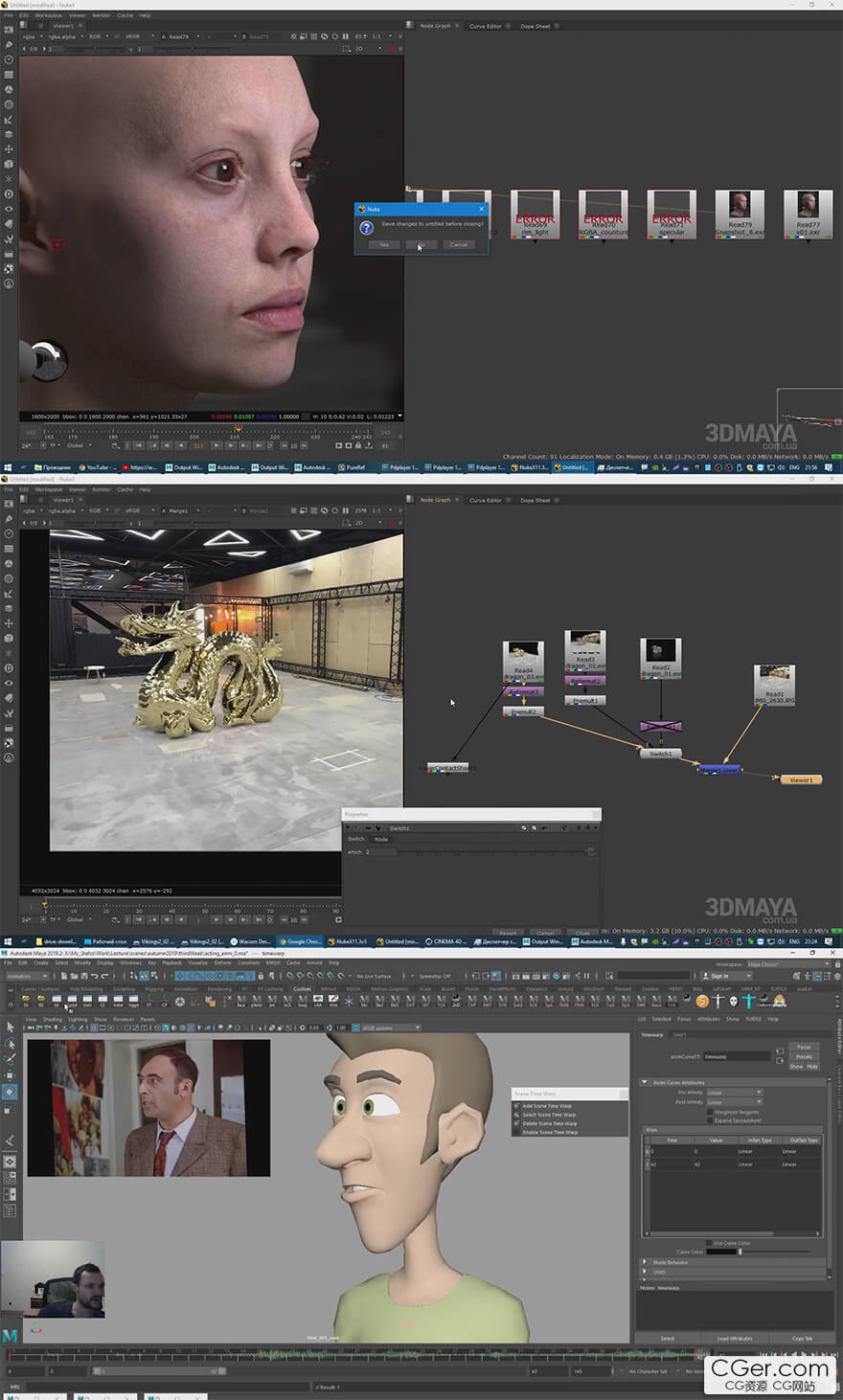Image resolution: width=843 pixels, height=1400 pixels.
Task: Click Cancel in the Nuke save dialog
Action: 459,244
